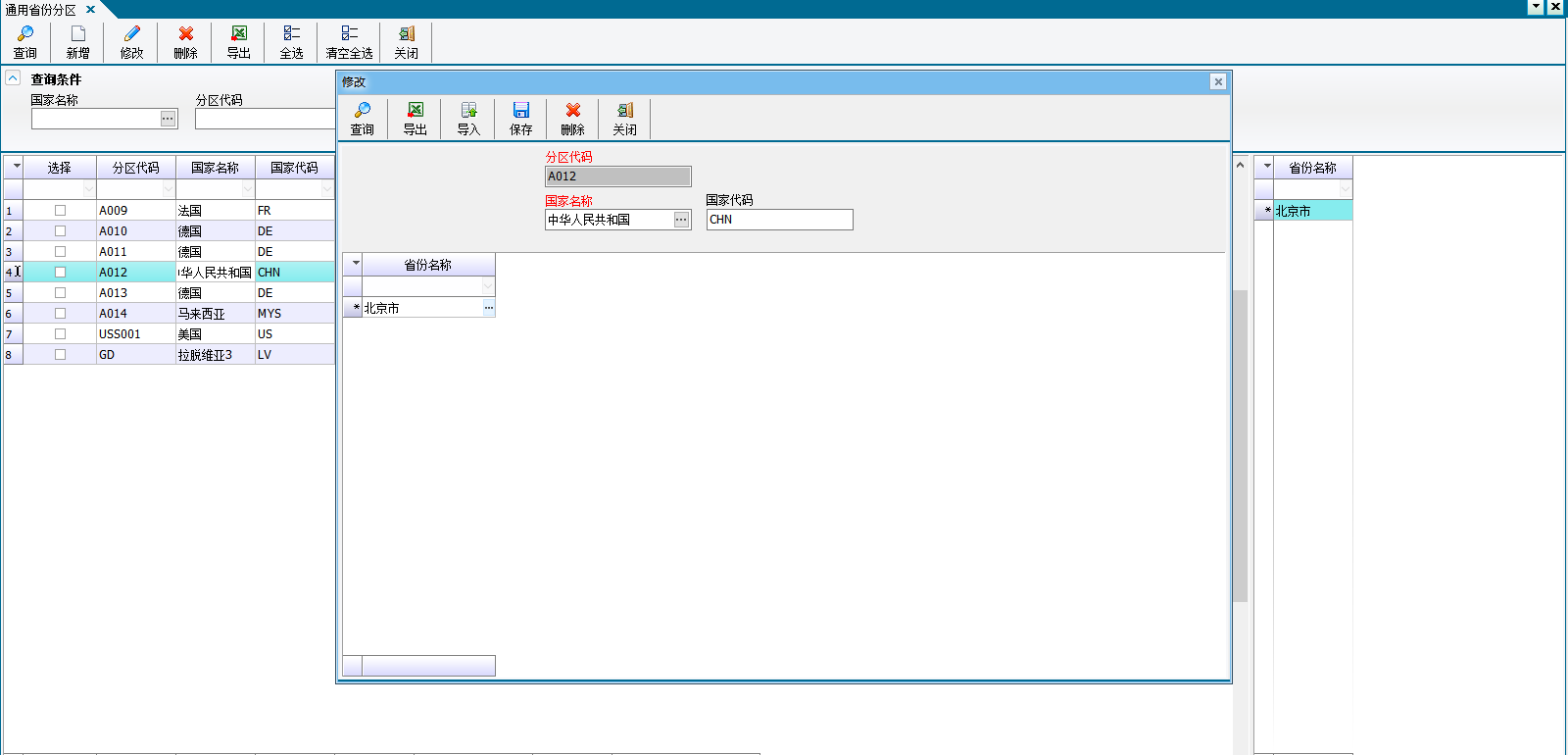Select the LV country code cell
Viewport: 1568px width, 755px height.
[295, 355]
